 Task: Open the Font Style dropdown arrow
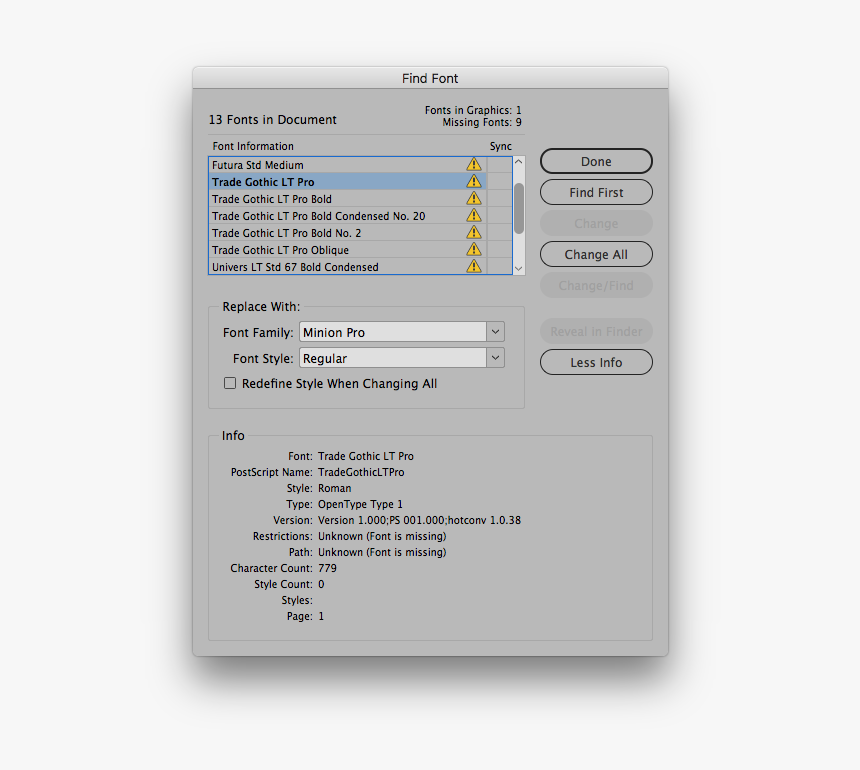[x=495, y=358]
